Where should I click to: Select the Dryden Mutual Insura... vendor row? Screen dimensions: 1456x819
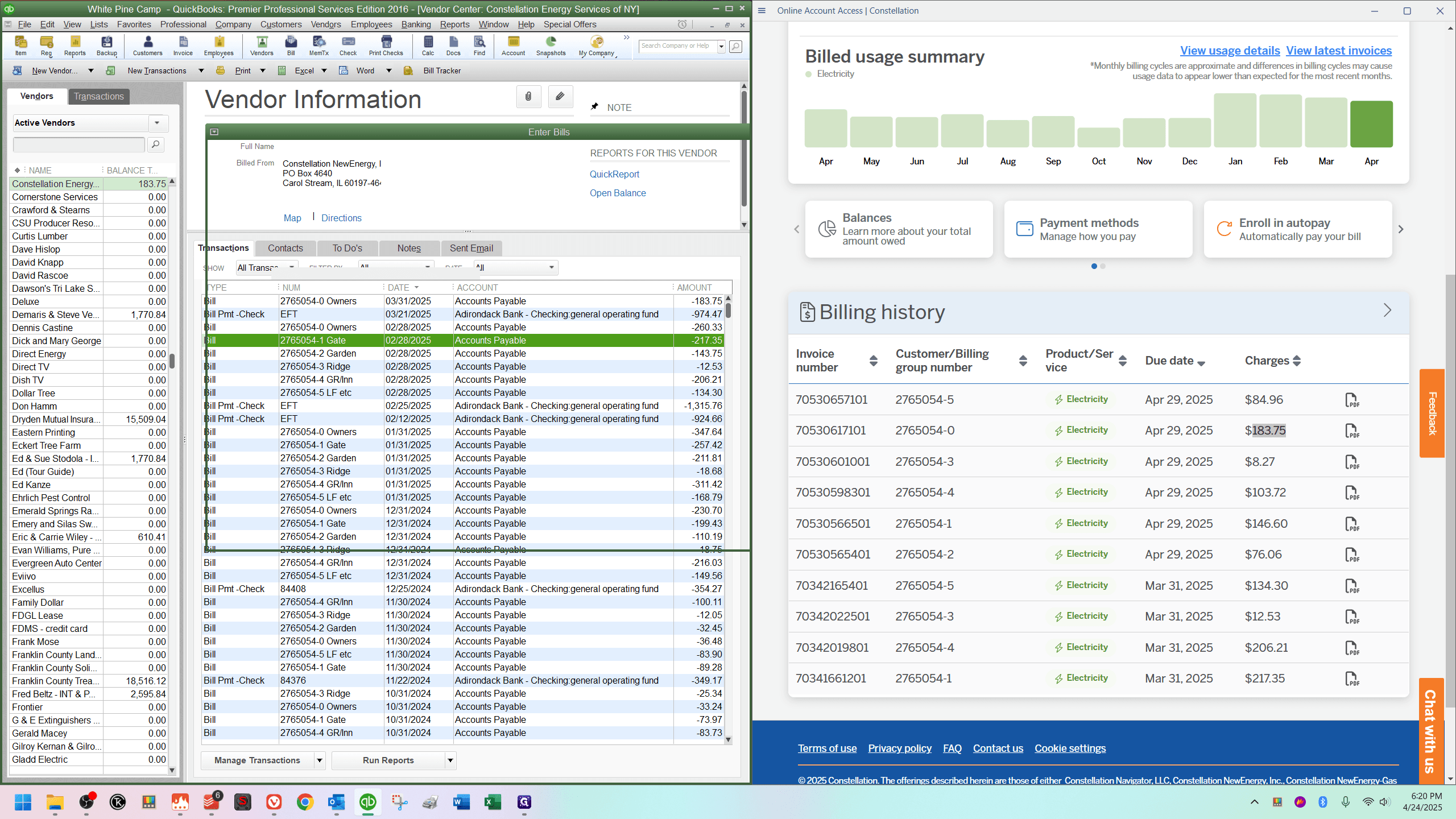(x=90, y=419)
